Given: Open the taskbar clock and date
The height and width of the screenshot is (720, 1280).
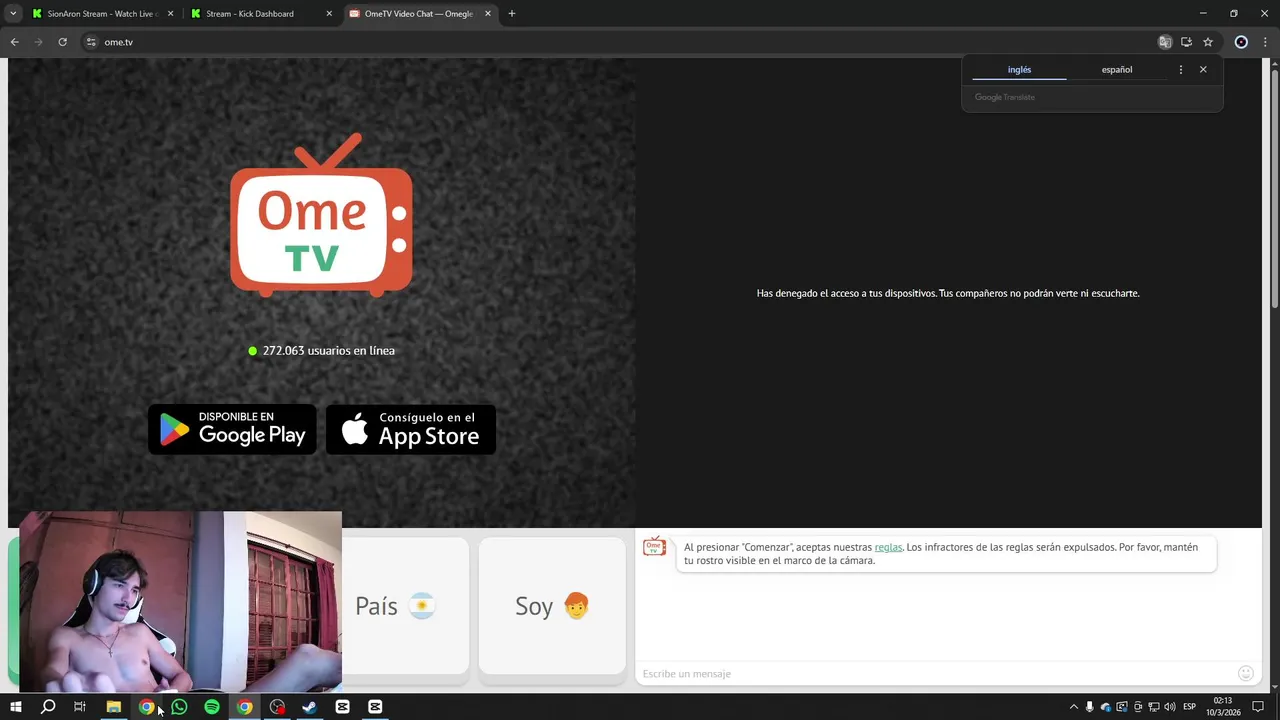Looking at the screenshot, I should tap(1223, 707).
